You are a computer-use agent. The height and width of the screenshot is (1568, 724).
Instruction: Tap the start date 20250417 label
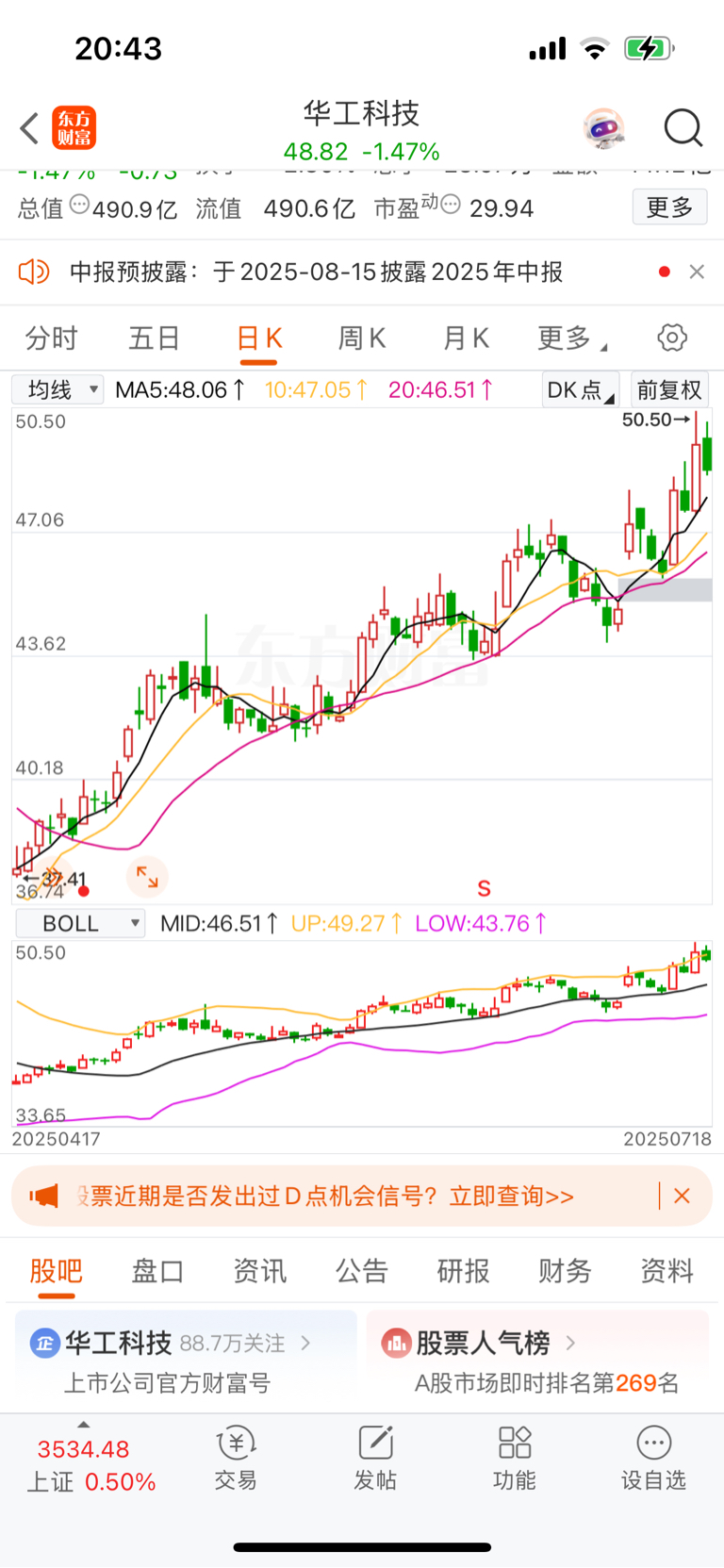pyautogui.click(x=56, y=1139)
